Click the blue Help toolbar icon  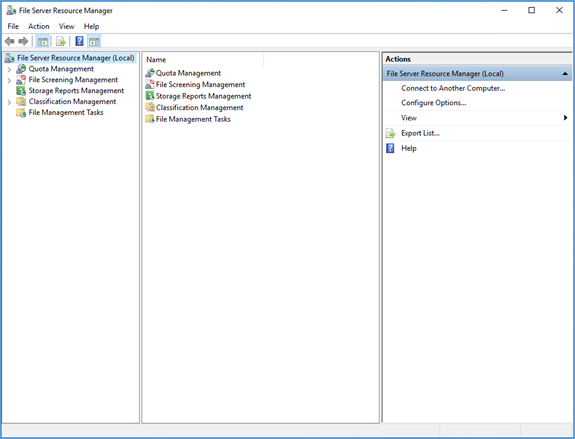(x=79, y=41)
